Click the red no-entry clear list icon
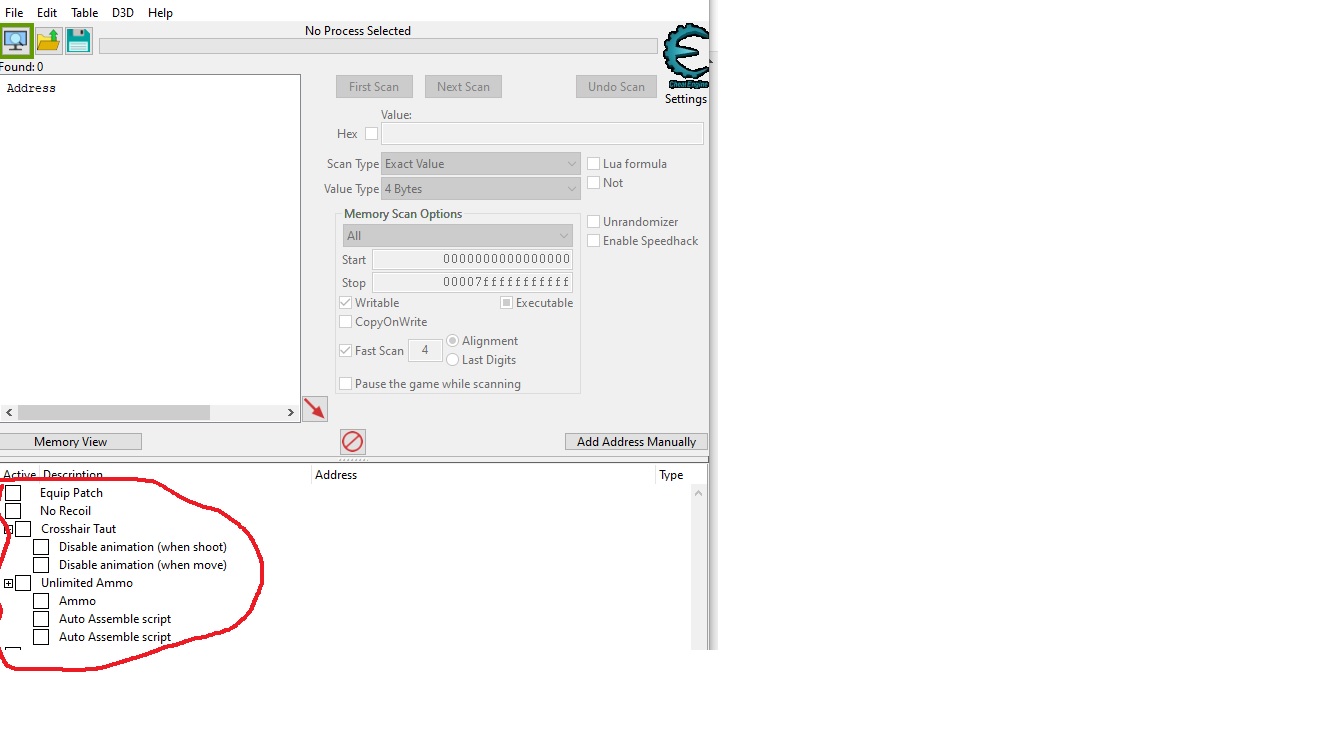This screenshot has height=742, width=1328. point(353,442)
